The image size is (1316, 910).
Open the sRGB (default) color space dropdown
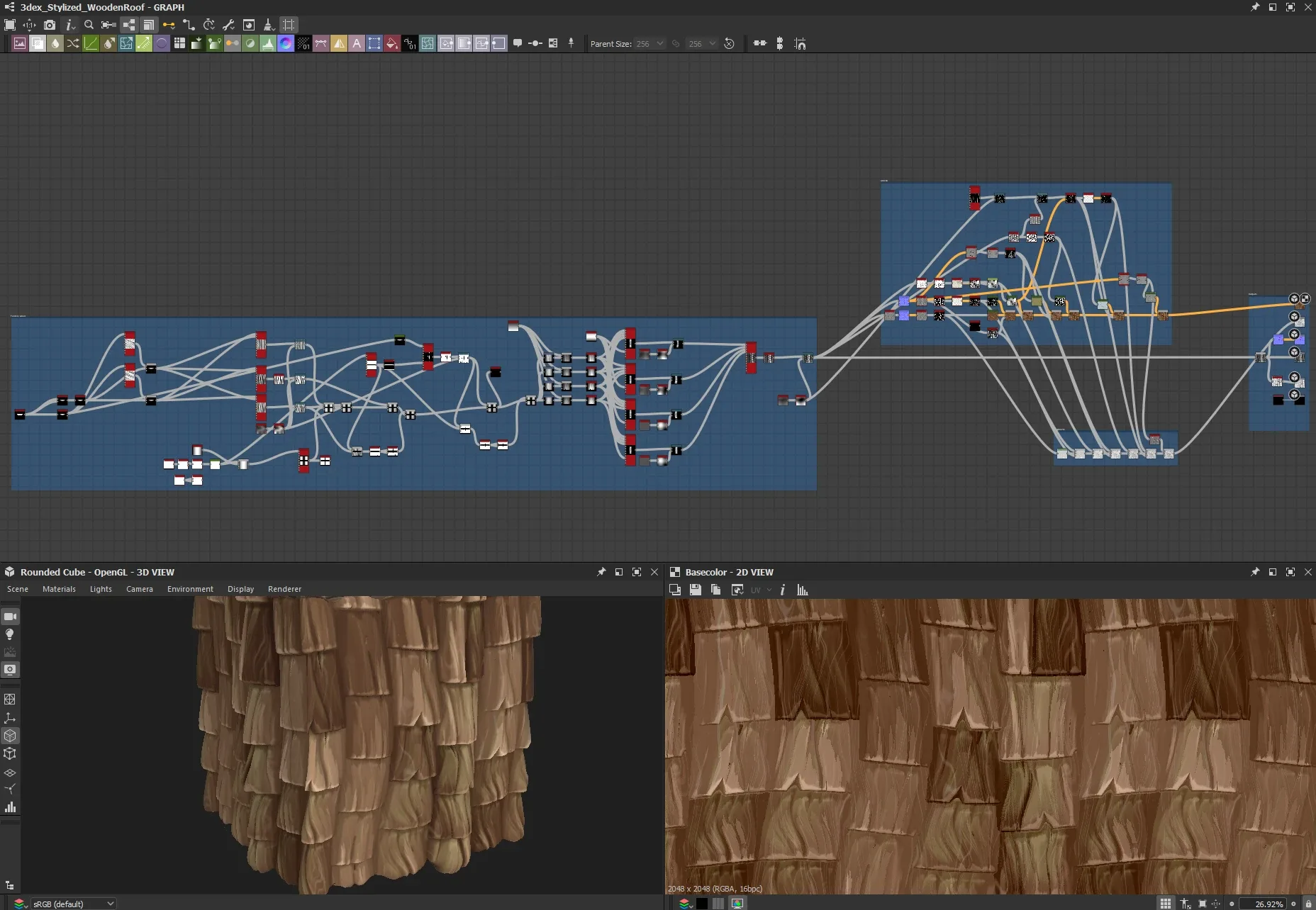click(73, 904)
